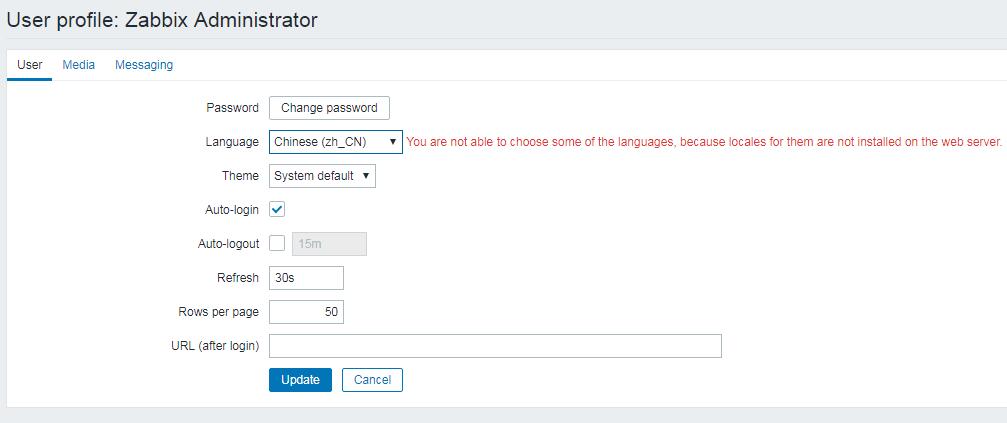Click the Auto-logout 15m time field
Viewport: 1007px width, 423px height.
click(x=330, y=244)
